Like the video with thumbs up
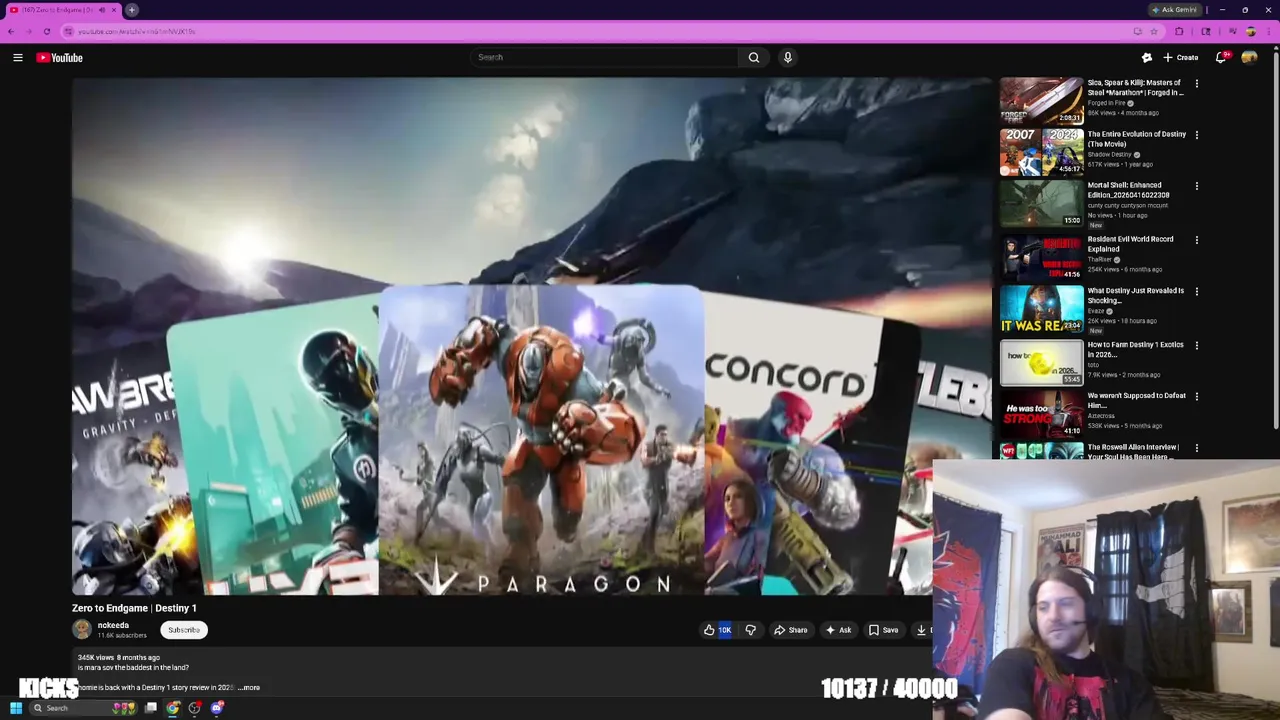1280x720 pixels. coord(717,630)
